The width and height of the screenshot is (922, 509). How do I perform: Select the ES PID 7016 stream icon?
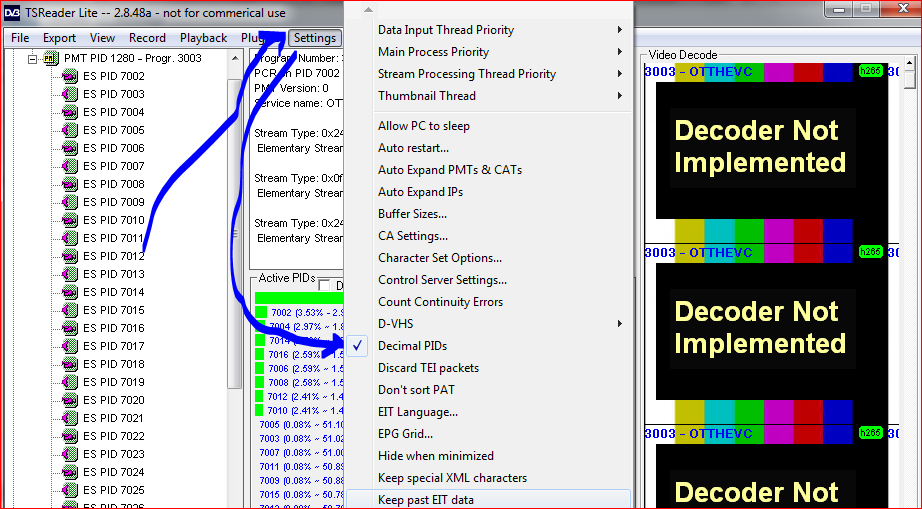tap(70, 328)
